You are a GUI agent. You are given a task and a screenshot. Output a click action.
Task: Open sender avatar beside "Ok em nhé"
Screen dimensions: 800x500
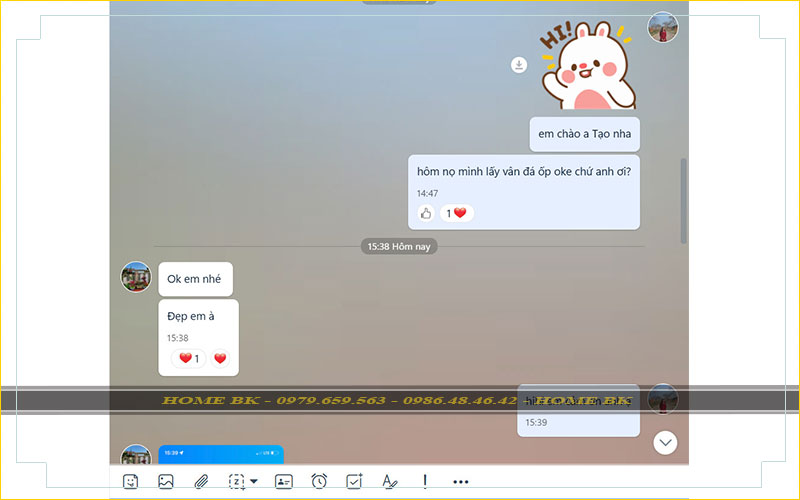pyautogui.click(x=135, y=277)
